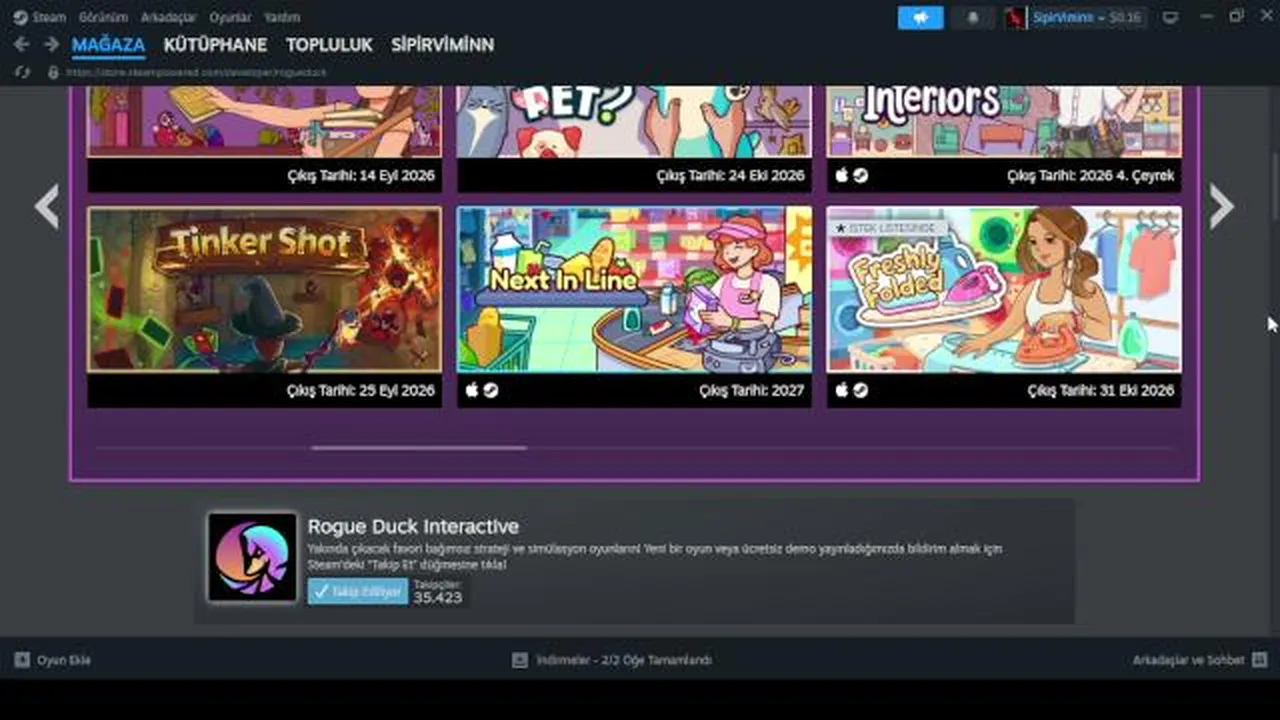This screenshot has height=720, width=1280.
Task: Click the carousel horizontal scroll indicator
Action: coord(419,448)
